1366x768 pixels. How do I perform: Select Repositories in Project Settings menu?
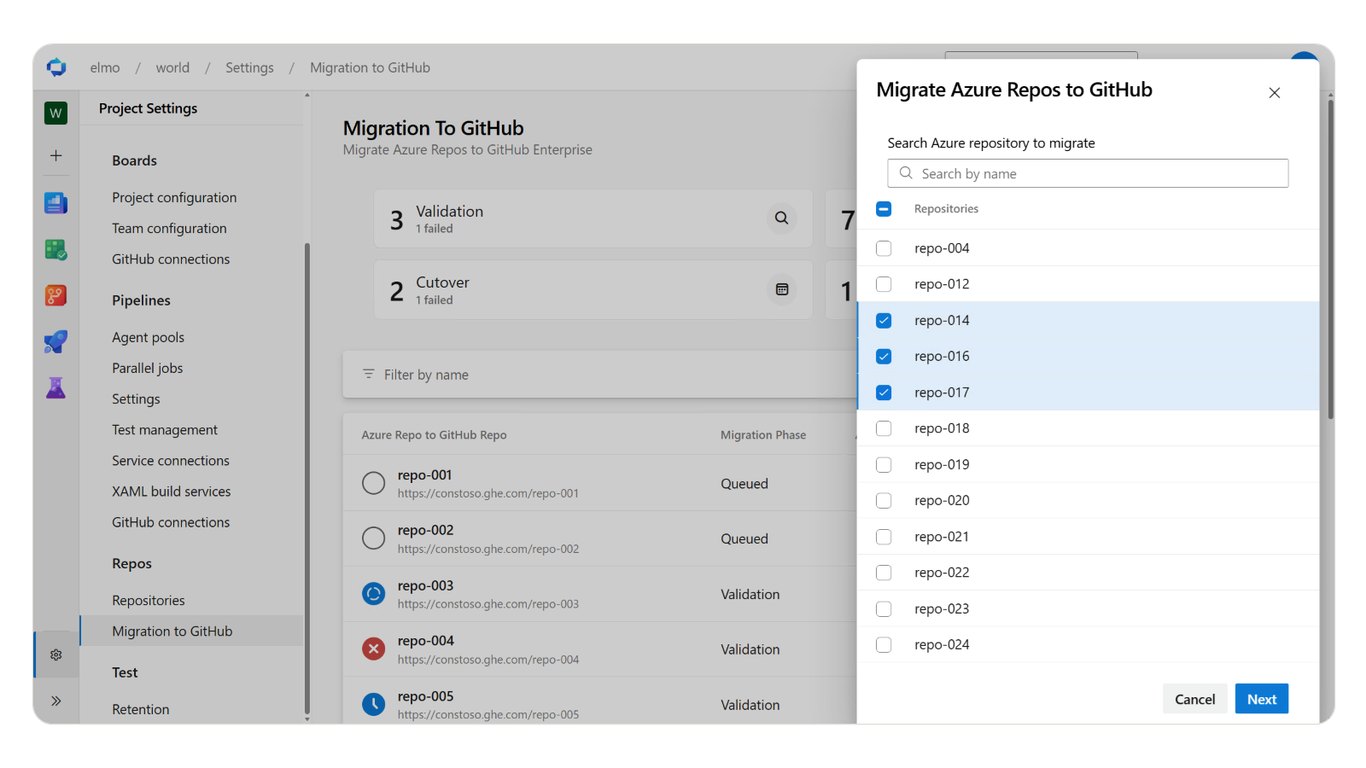click(x=148, y=600)
